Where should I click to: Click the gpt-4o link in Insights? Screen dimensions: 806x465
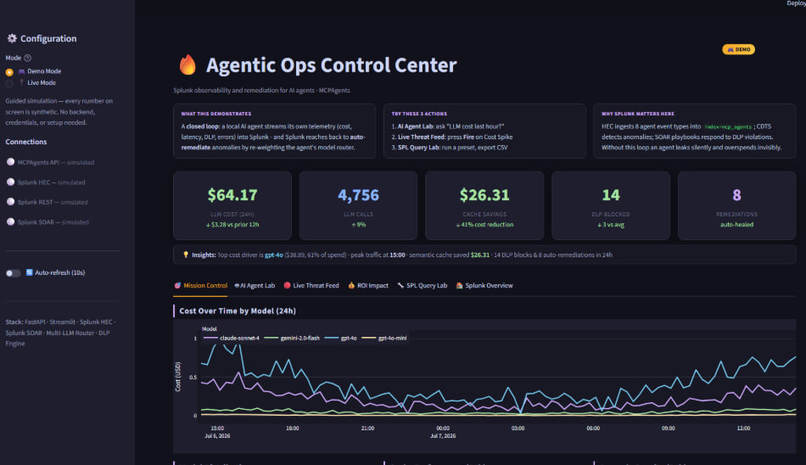[x=273, y=255]
